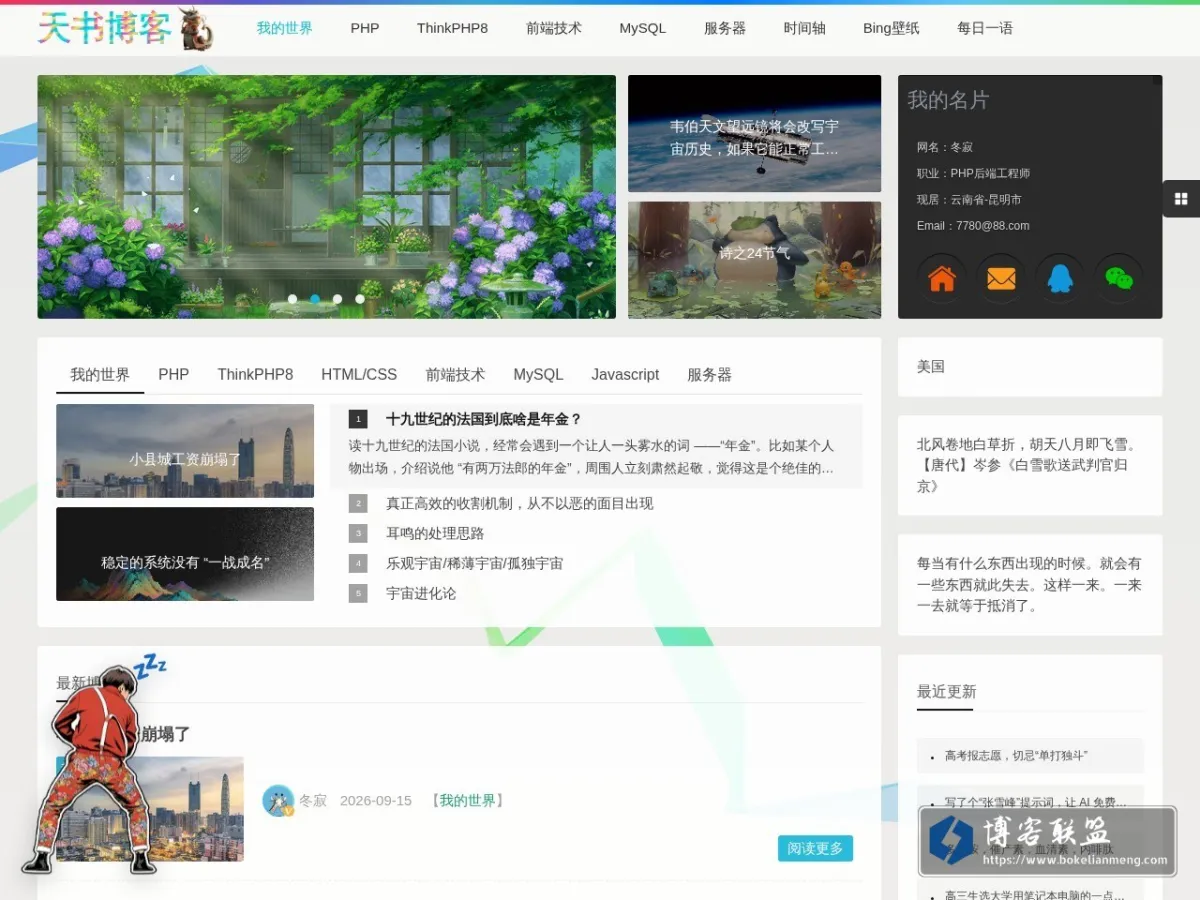Open 前端技术 in top navigation
Screen dimensions: 1200x900
[x=554, y=28]
